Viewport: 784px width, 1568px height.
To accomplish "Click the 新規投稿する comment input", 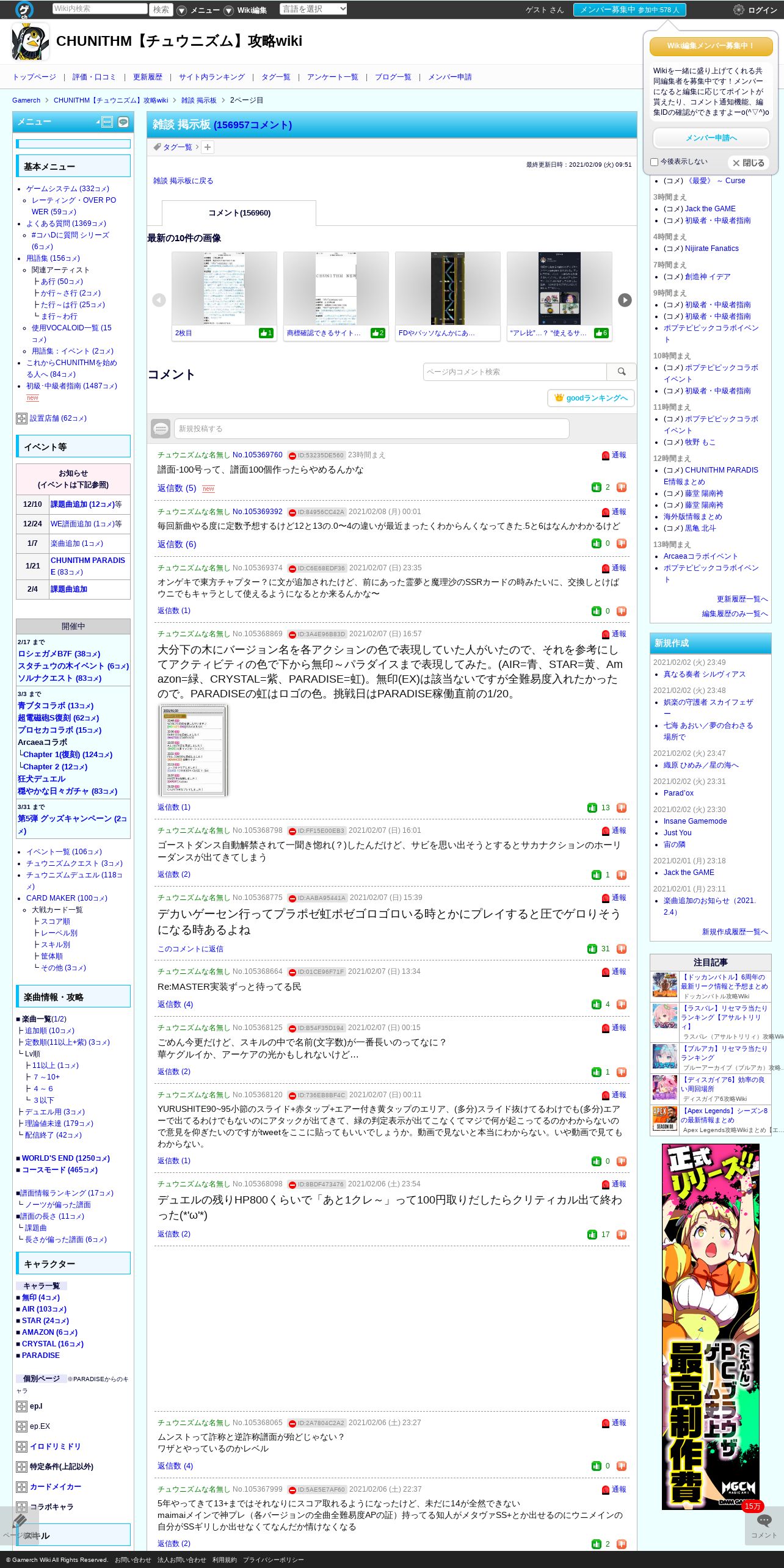I will [371, 429].
